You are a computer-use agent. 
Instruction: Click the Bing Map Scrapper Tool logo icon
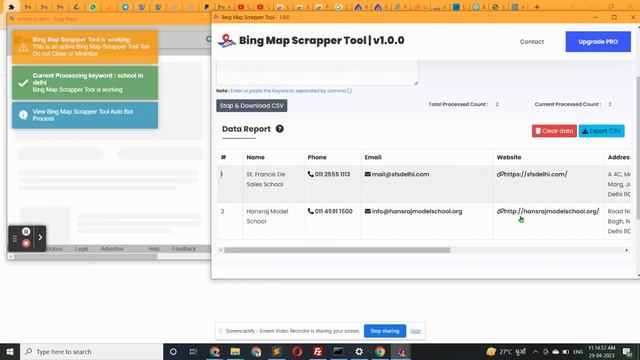tap(227, 40)
